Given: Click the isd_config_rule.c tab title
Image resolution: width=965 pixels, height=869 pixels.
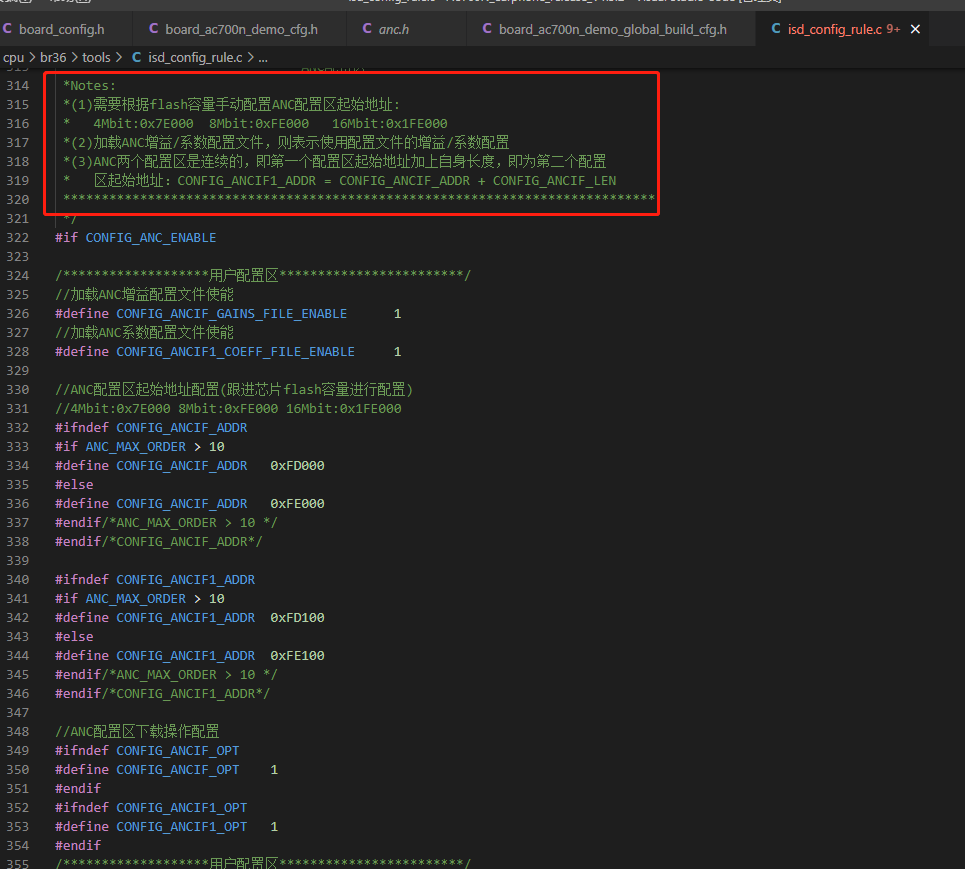Looking at the screenshot, I should pyautogui.click(x=835, y=30).
